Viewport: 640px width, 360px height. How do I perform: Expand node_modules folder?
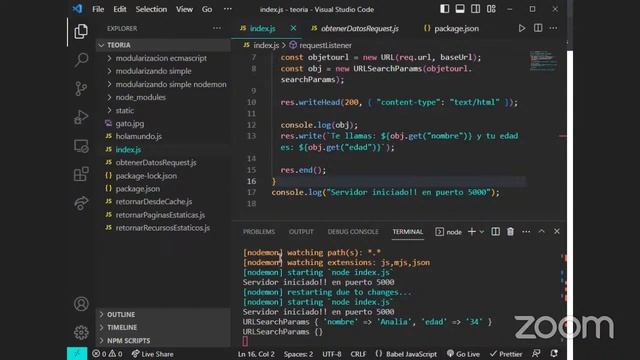163,97
